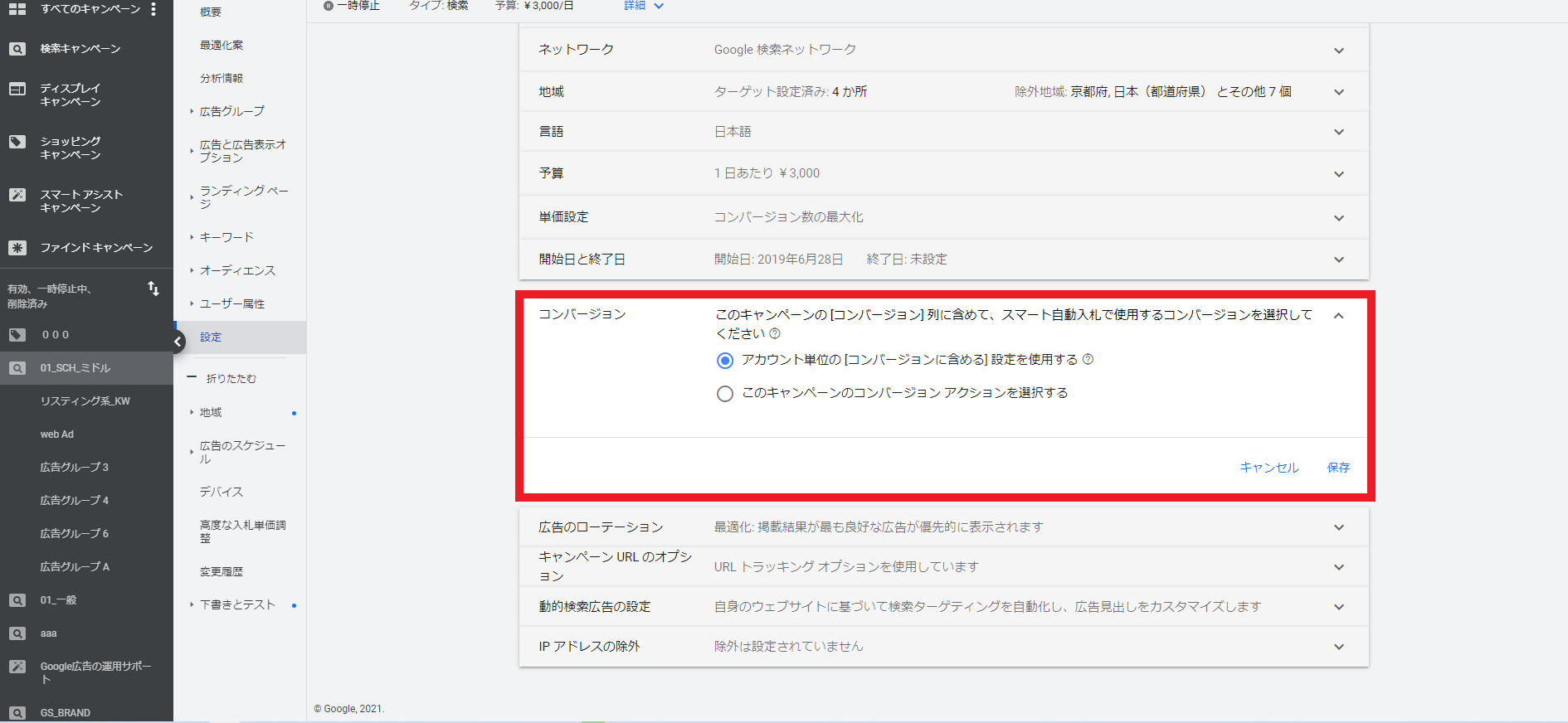Screen dimensions: 1568x723
Task: Click the キャンセル button
Action: (1269, 468)
